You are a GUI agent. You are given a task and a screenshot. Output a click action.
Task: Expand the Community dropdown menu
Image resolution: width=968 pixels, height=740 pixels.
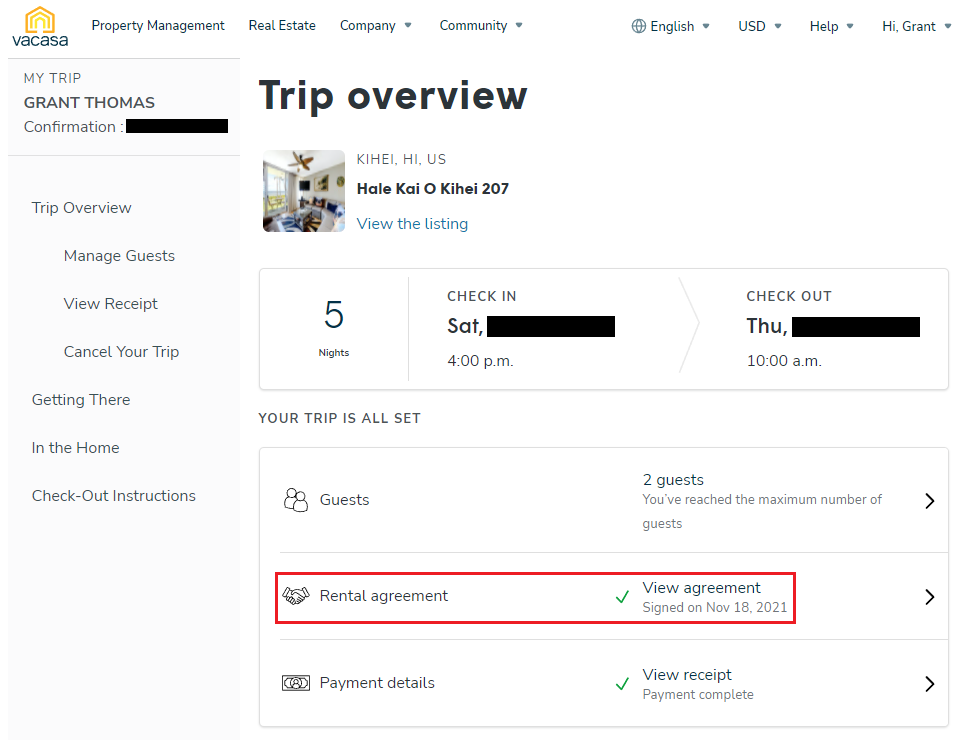coord(481,25)
